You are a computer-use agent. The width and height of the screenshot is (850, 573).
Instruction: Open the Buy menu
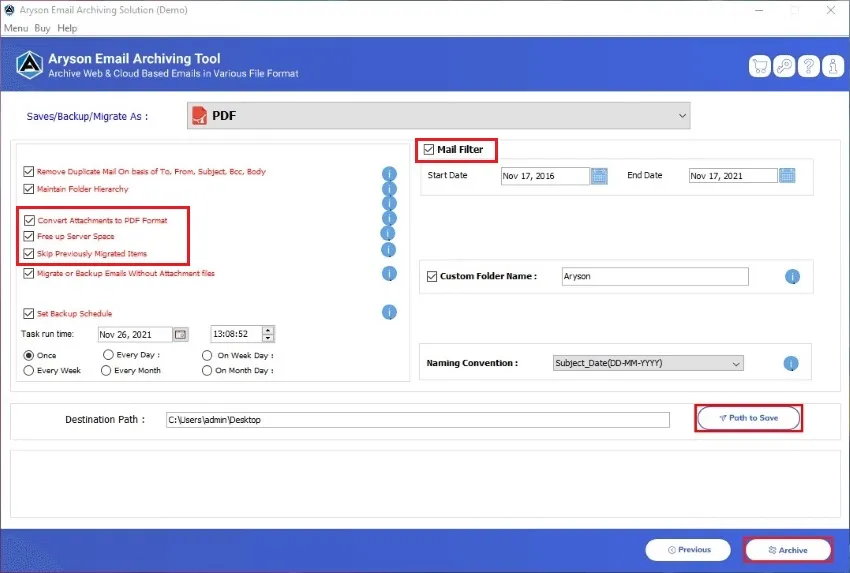click(x=42, y=28)
